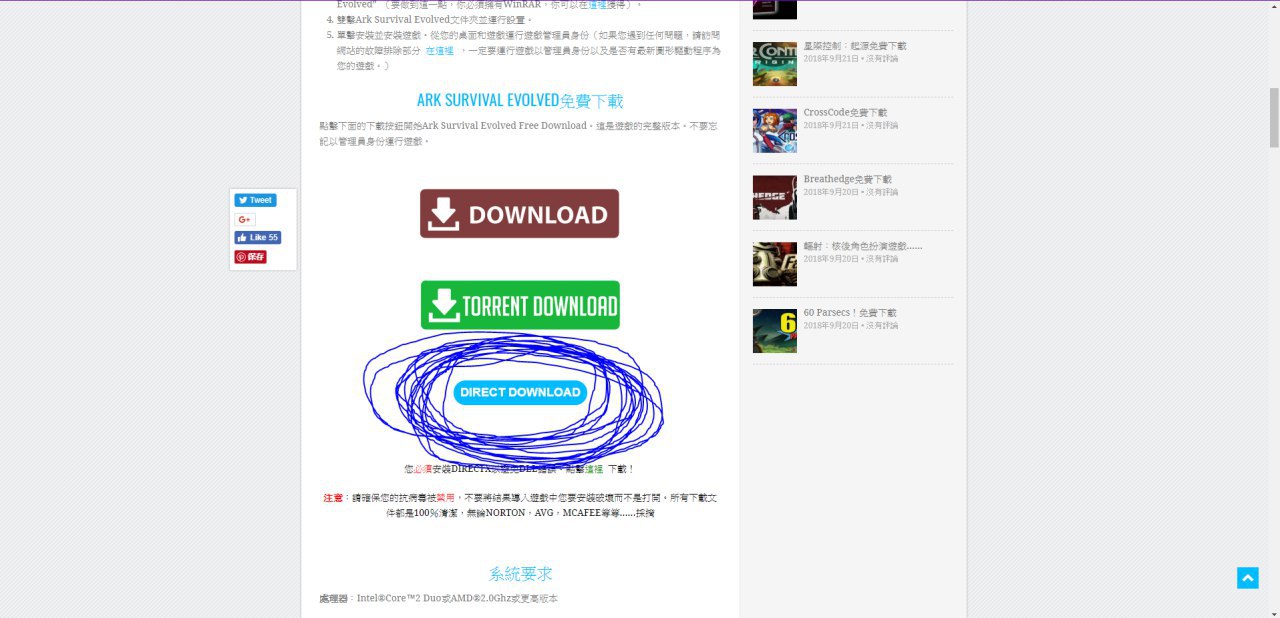Share page via the G+ button
1280x618 pixels.
[x=245, y=219]
